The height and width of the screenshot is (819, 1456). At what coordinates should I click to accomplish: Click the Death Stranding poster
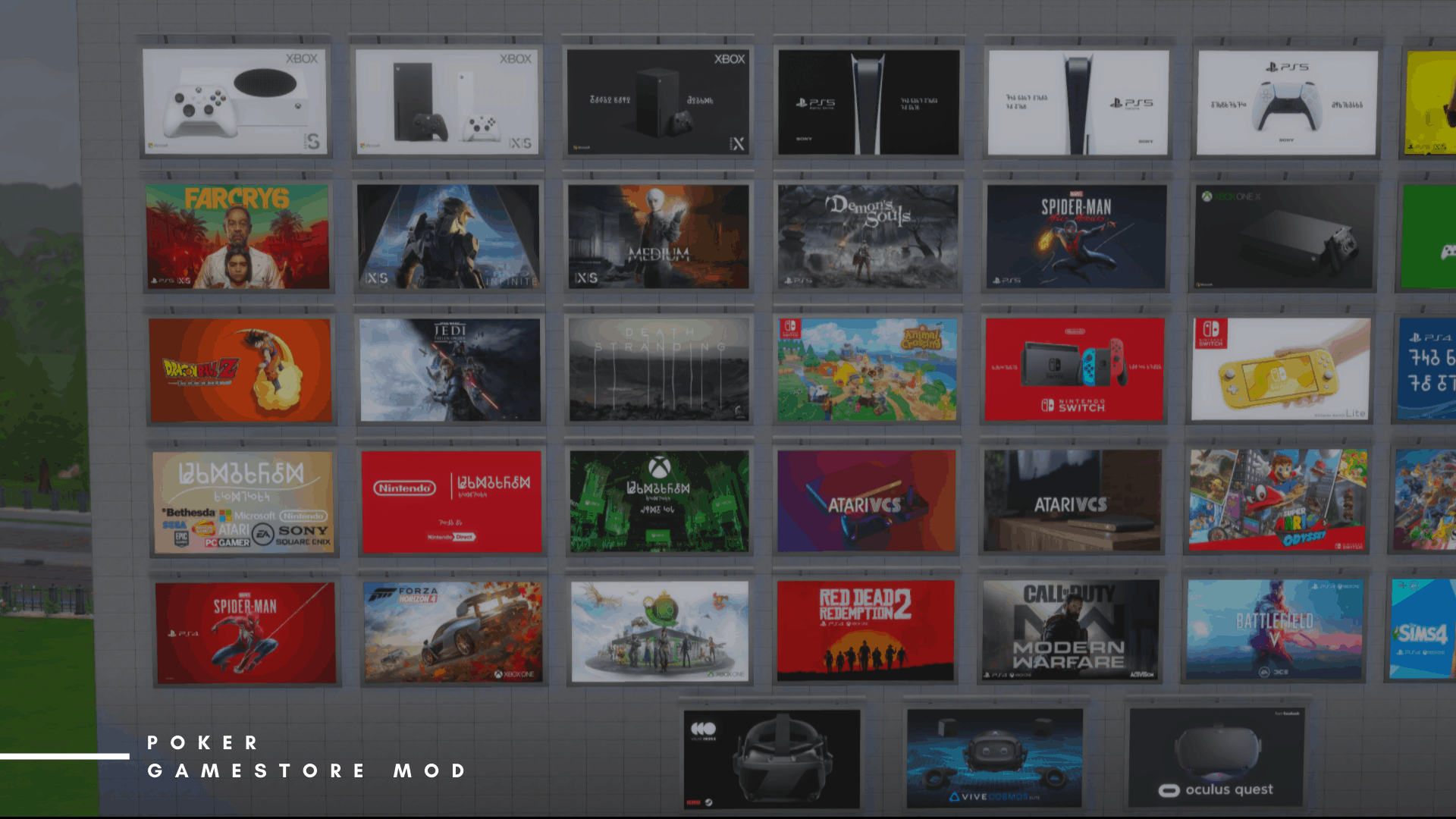point(659,370)
